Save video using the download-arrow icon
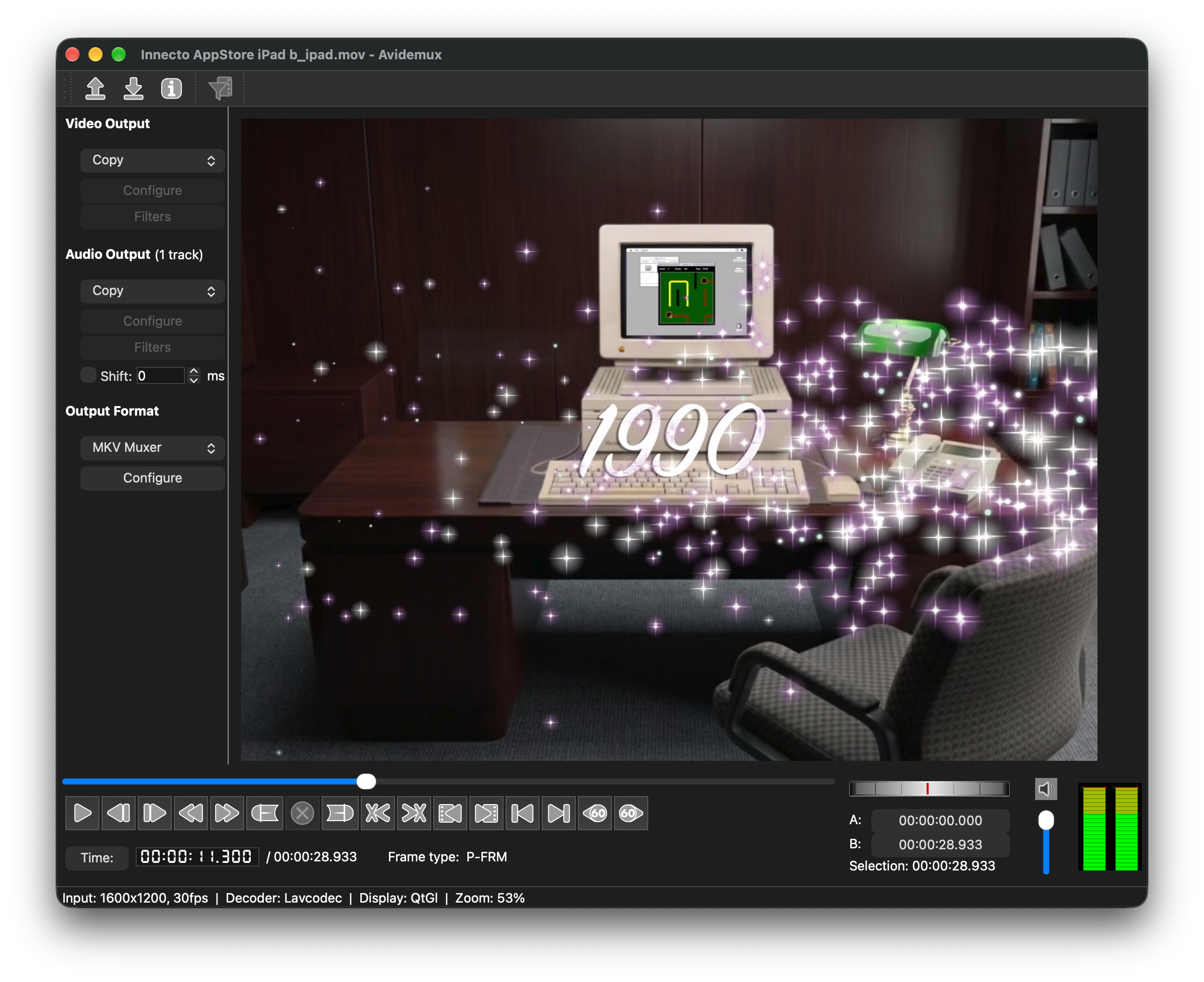Viewport: 1204px width, 982px height. point(134,89)
